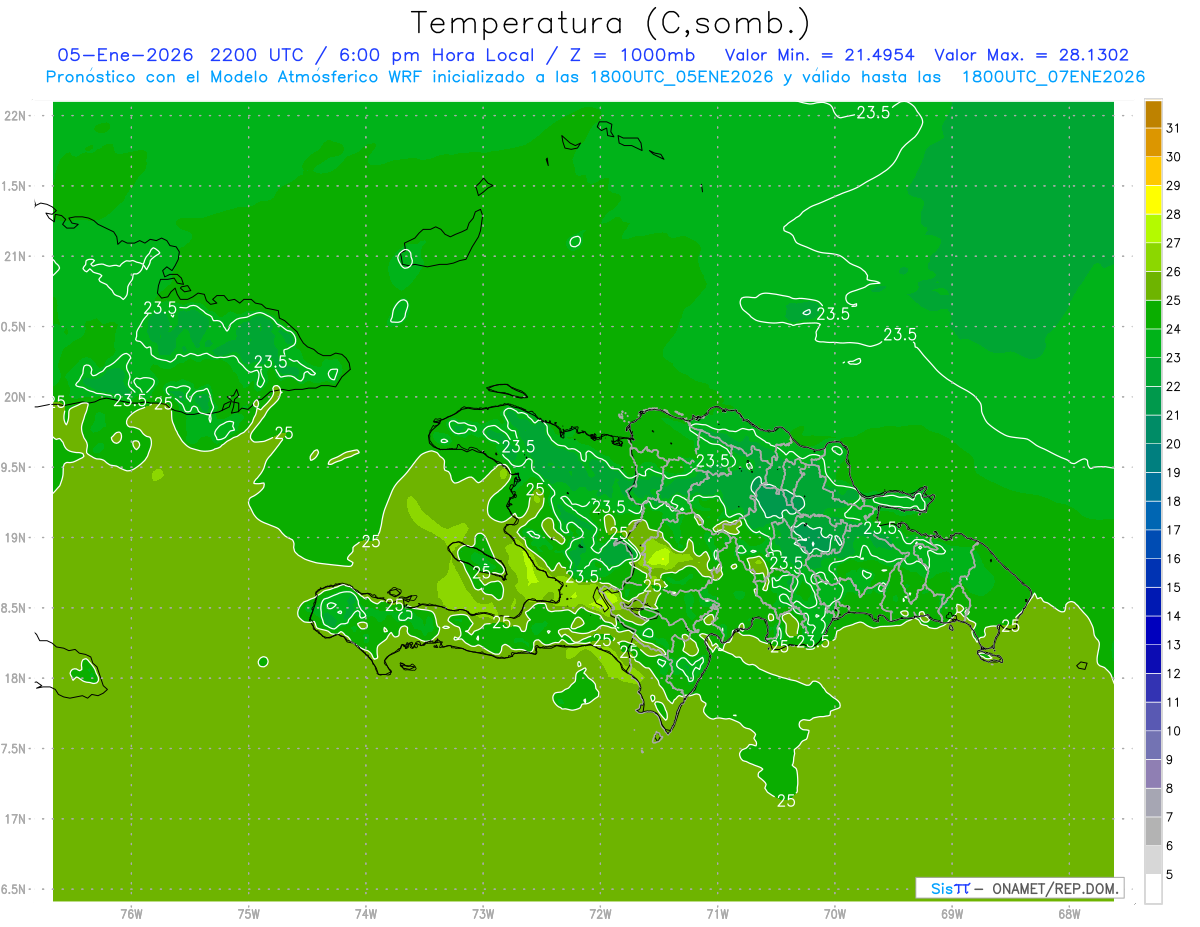Click the "7.5N" latitude axis label
Image resolution: width=1200 pixels, height=927 pixels.
[15, 749]
